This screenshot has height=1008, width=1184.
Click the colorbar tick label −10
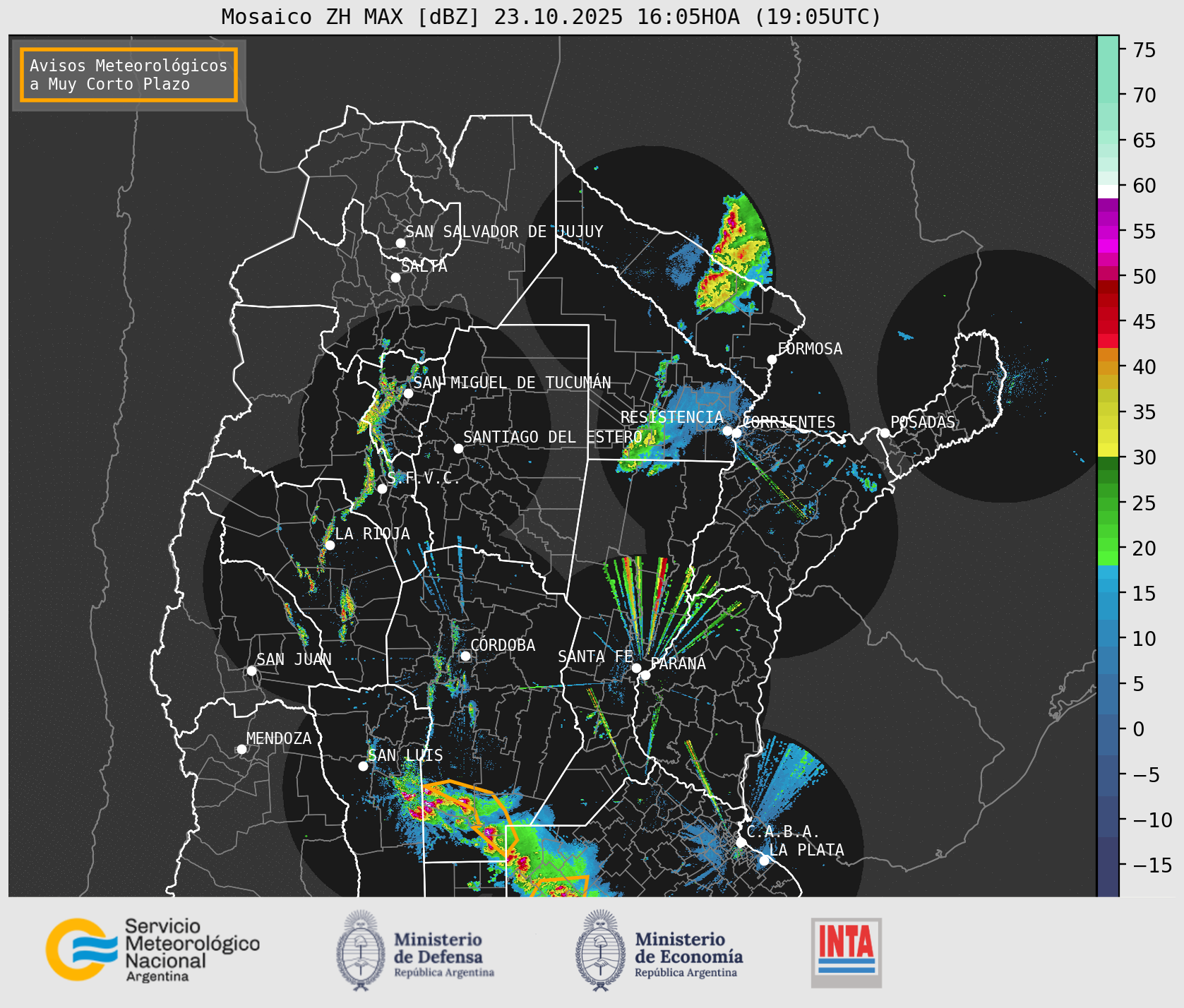pos(1153,820)
